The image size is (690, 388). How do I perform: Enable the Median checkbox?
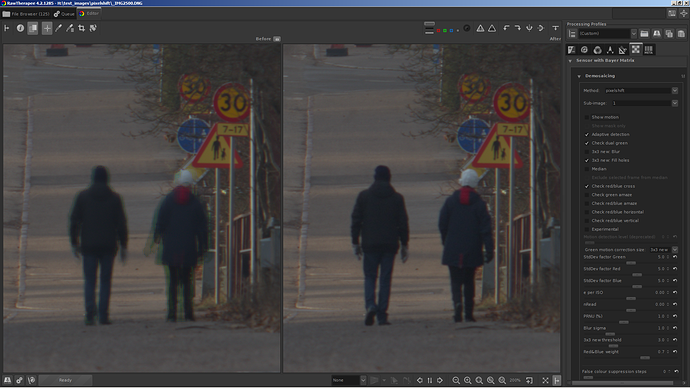click(587, 169)
